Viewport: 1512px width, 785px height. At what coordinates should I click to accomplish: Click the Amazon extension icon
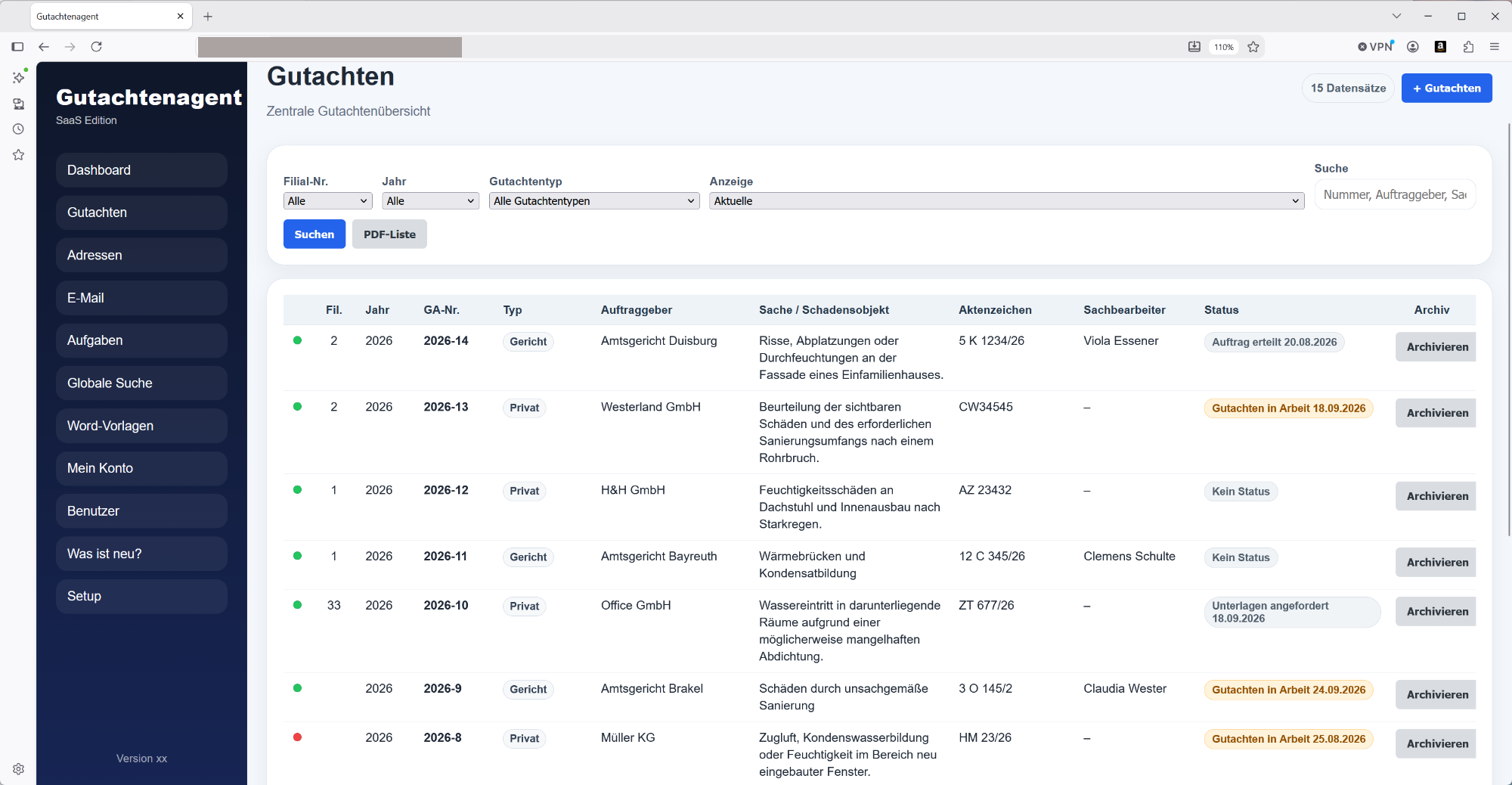1441,47
